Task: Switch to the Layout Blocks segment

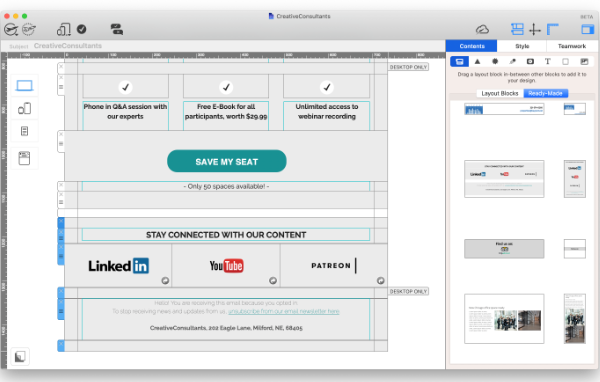Action: (x=500, y=93)
